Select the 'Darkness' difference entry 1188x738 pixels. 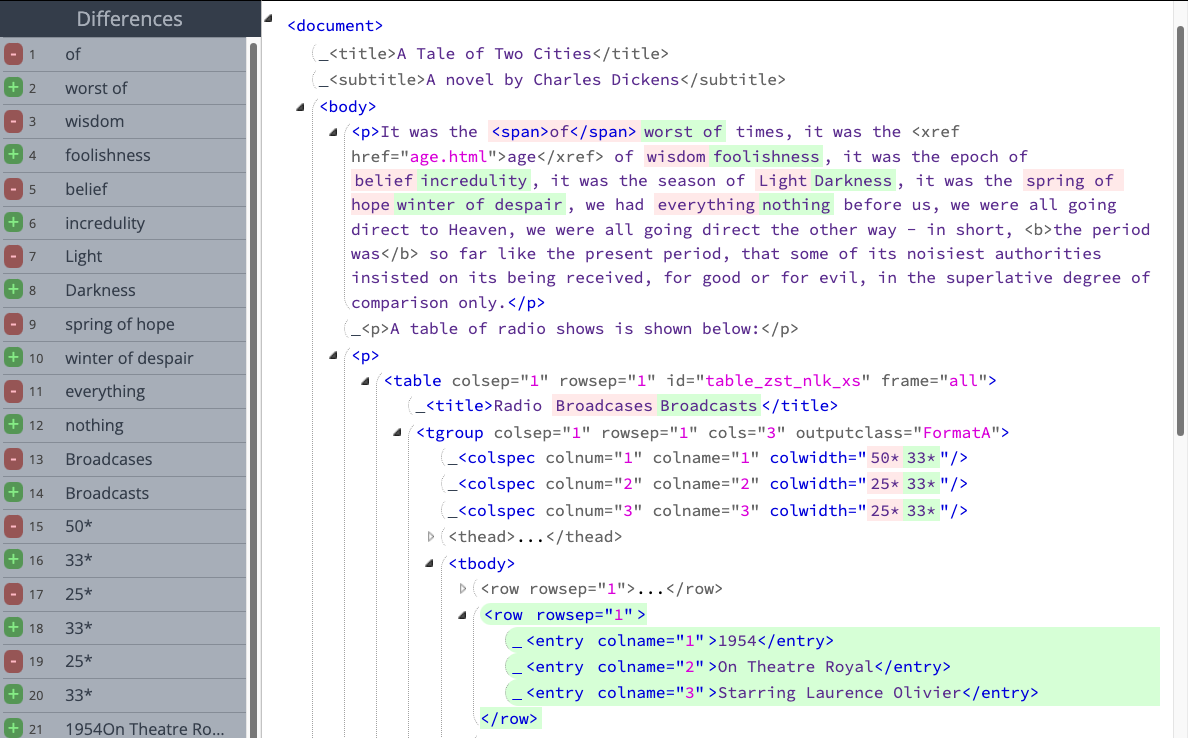click(x=100, y=290)
